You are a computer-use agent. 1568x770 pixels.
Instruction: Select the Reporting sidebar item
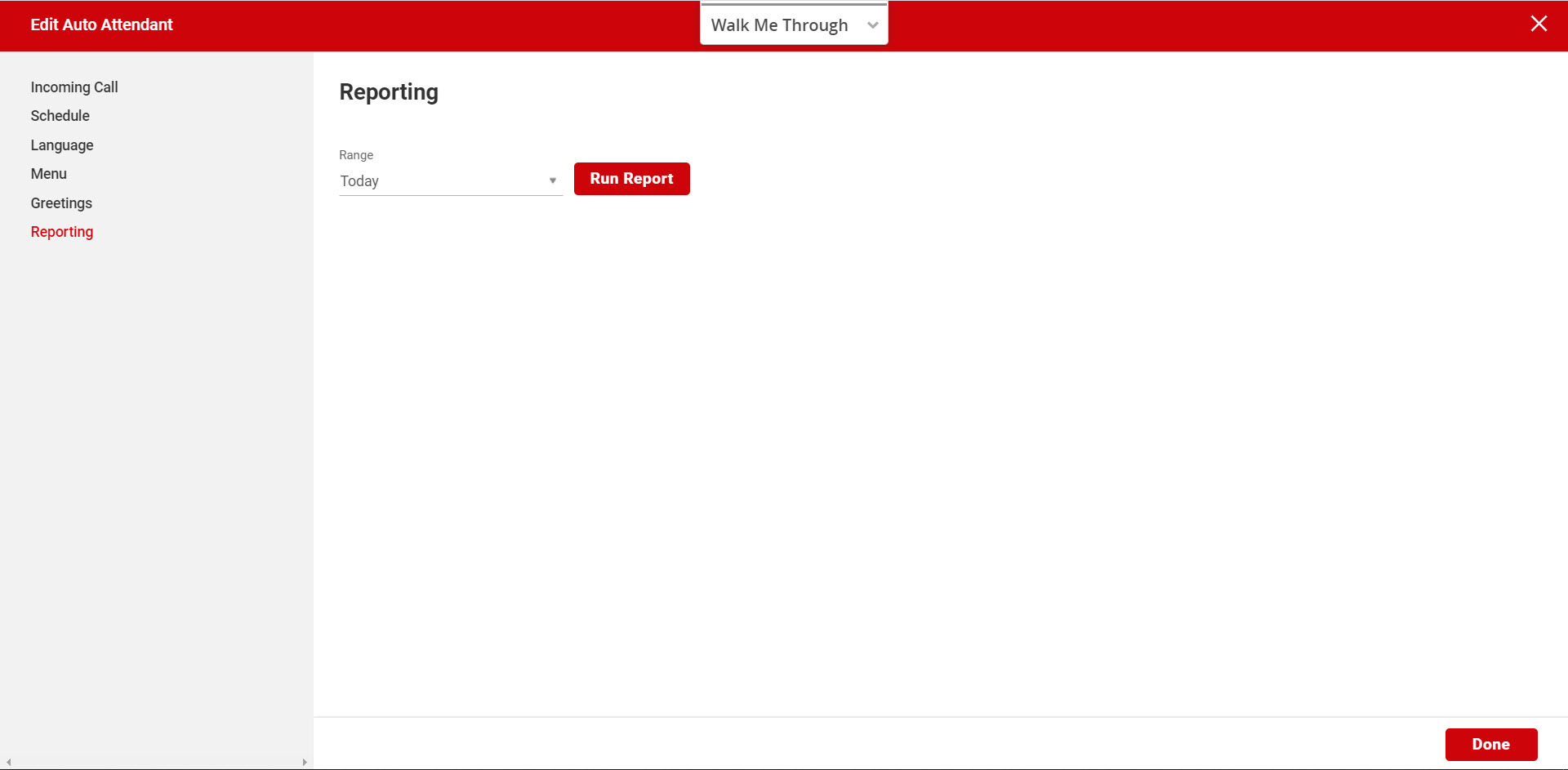pos(62,231)
